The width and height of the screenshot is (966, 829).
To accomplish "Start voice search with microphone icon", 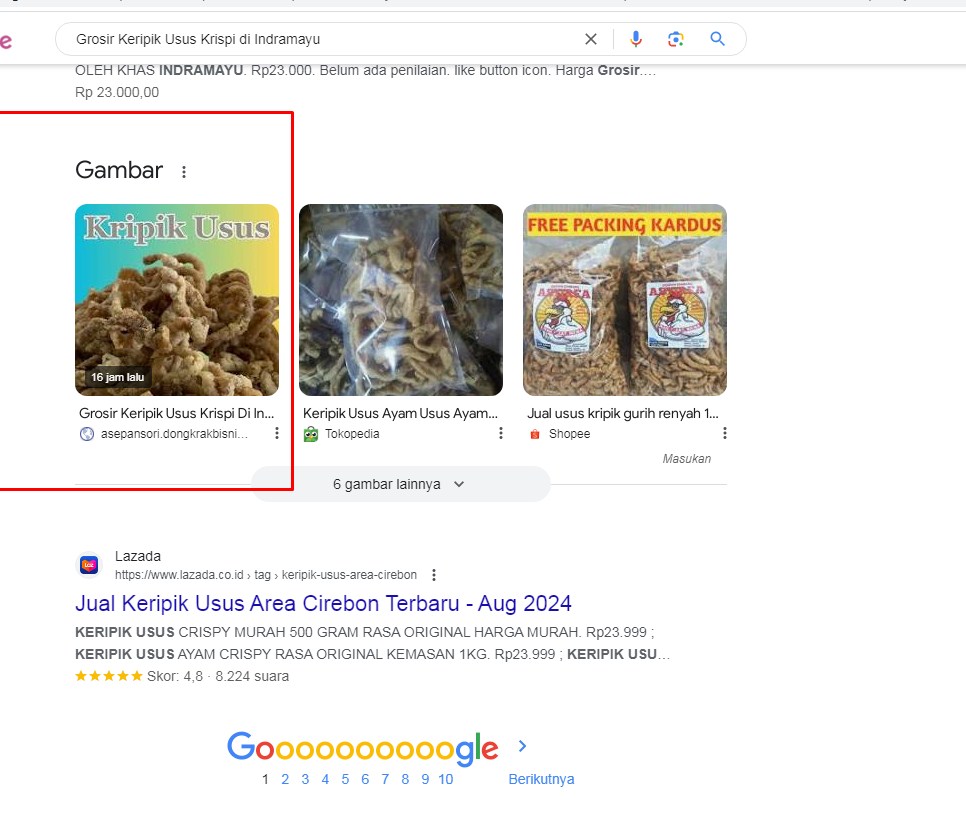I will (x=635, y=39).
